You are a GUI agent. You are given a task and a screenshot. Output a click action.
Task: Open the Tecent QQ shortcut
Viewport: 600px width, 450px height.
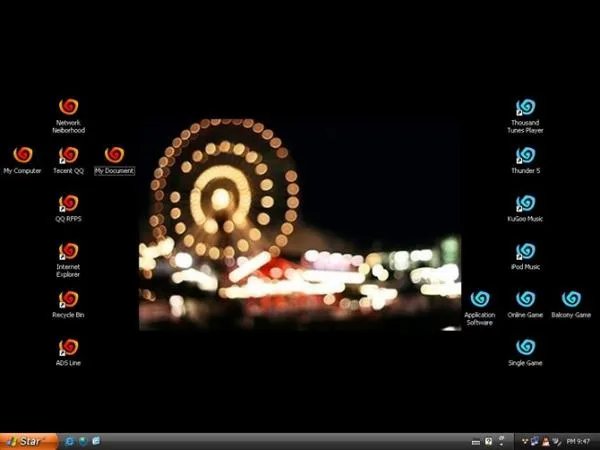pyautogui.click(x=69, y=155)
